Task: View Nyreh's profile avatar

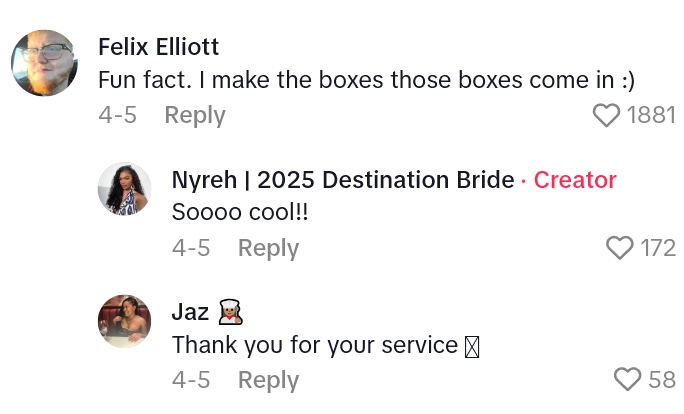Action: pos(125,190)
